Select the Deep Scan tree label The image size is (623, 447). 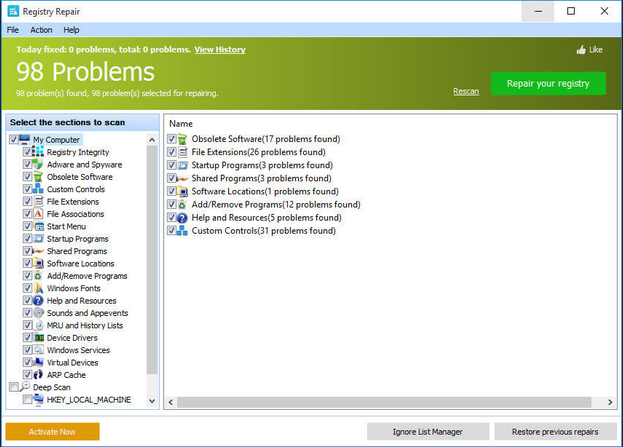(x=52, y=387)
